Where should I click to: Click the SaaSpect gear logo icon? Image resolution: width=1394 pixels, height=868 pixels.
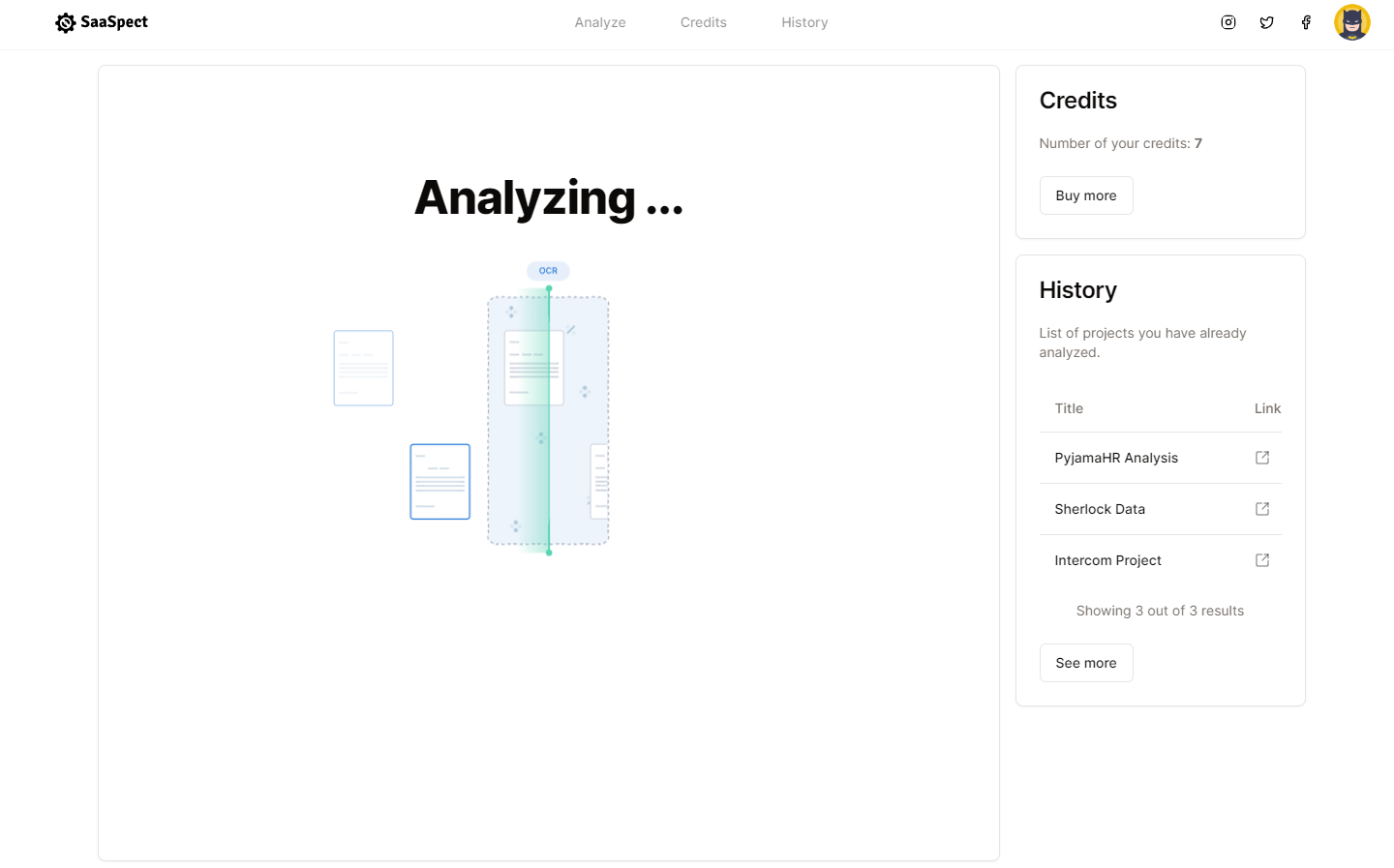[65, 22]
